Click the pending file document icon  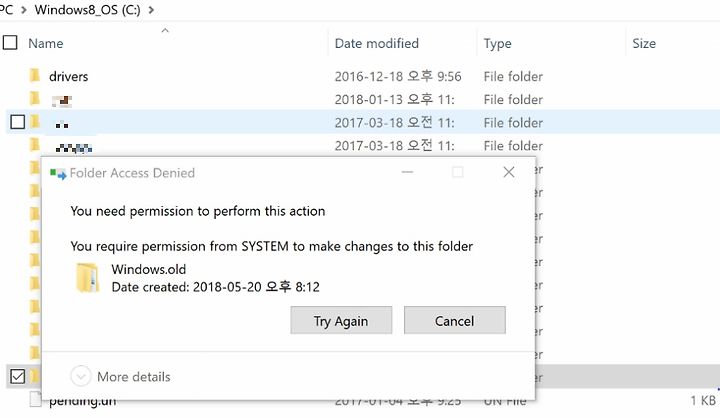36,399
